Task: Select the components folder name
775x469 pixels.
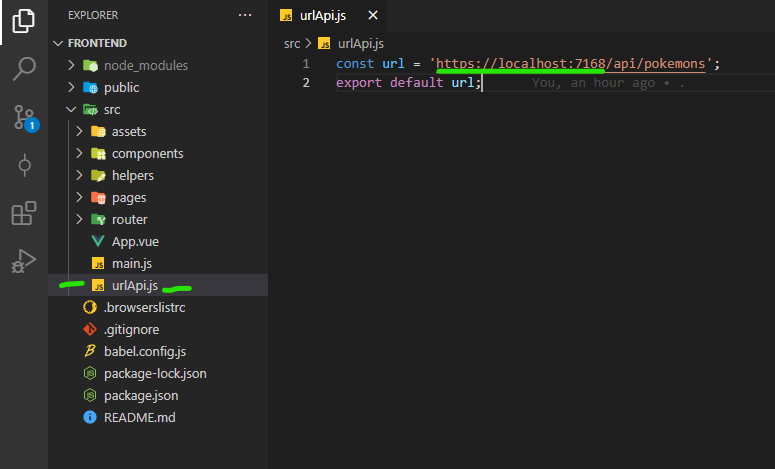Action: pos(147,154)
